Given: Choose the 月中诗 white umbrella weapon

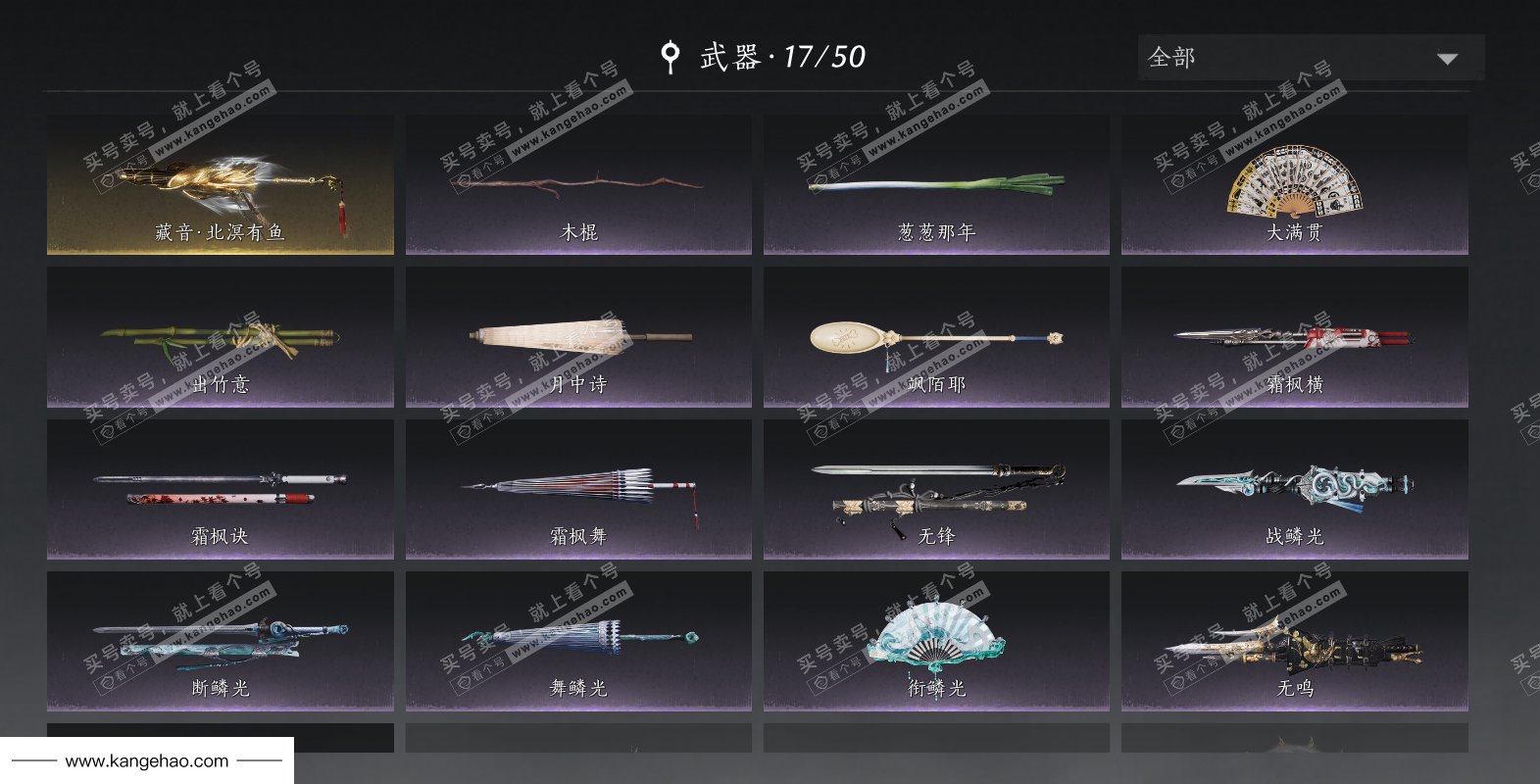Looking at the screenshot, I should 578,337.
